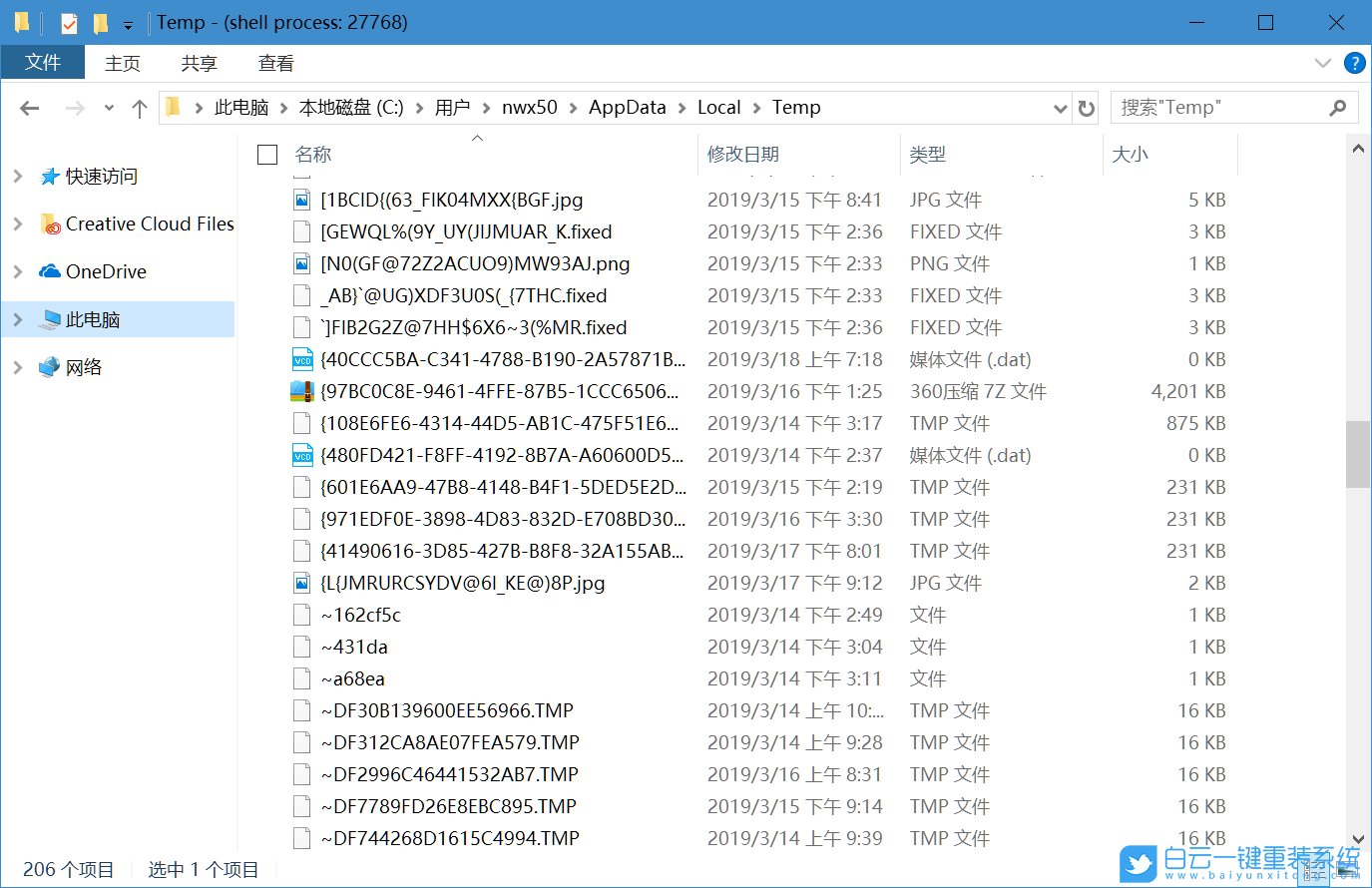The width and height of the screenshot is (1372, 888).
Task: Click the 修改日期 column header
Action: point(743,154)
